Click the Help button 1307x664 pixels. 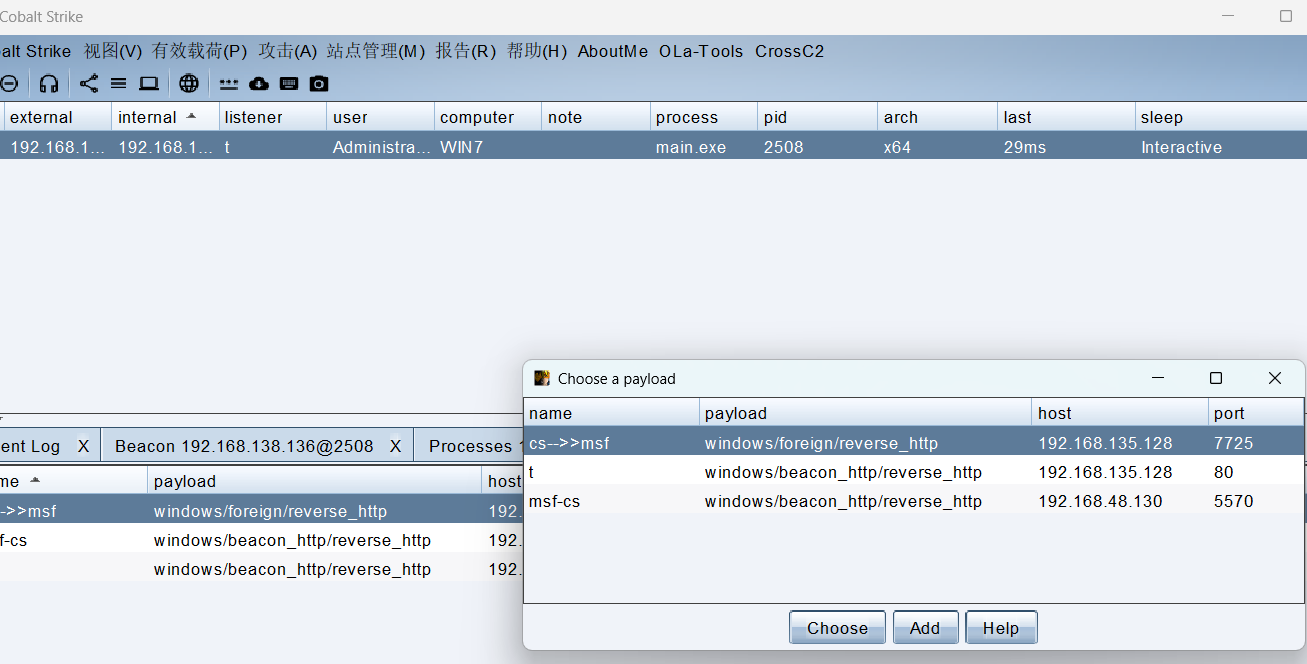click(1001, 628)
